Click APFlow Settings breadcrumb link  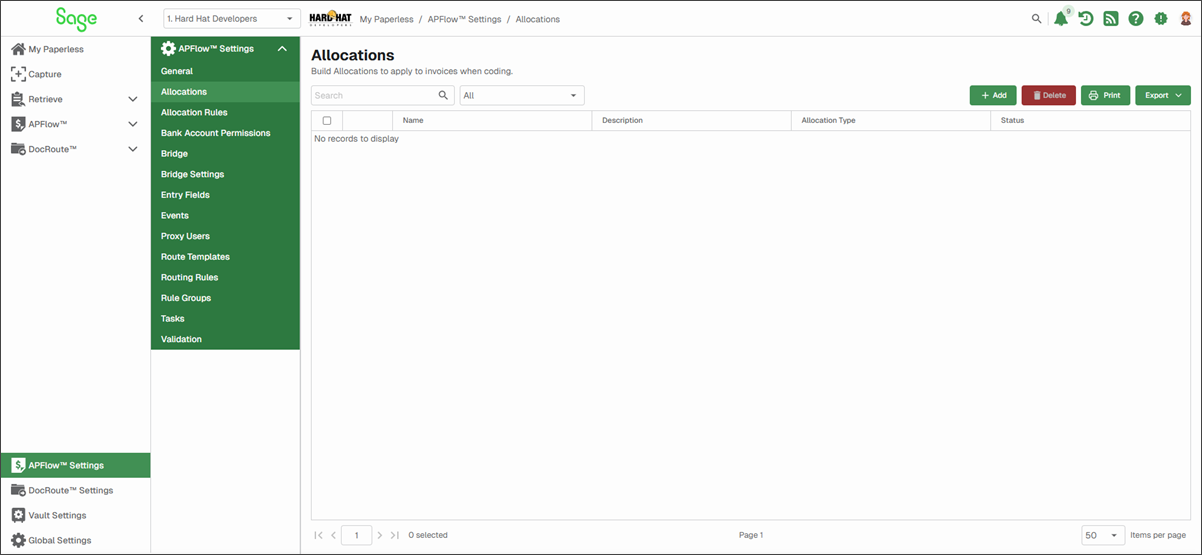[x=464, y=19]
